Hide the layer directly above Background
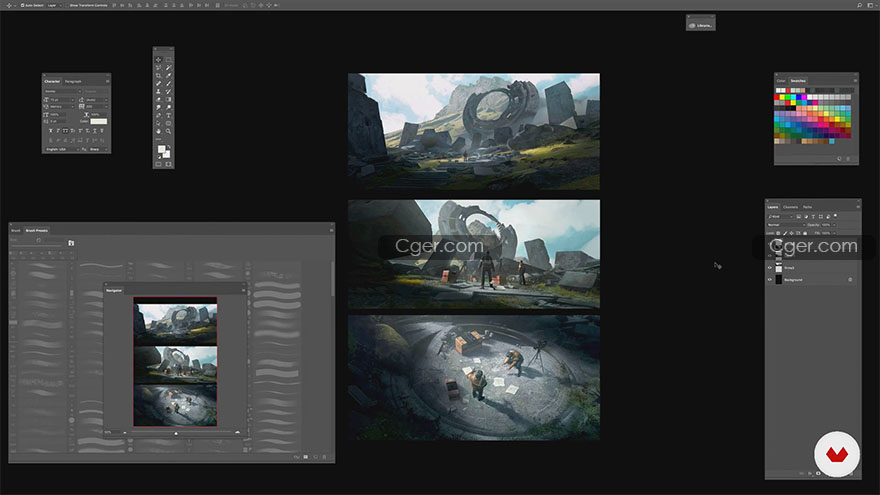 pos(770,268)
